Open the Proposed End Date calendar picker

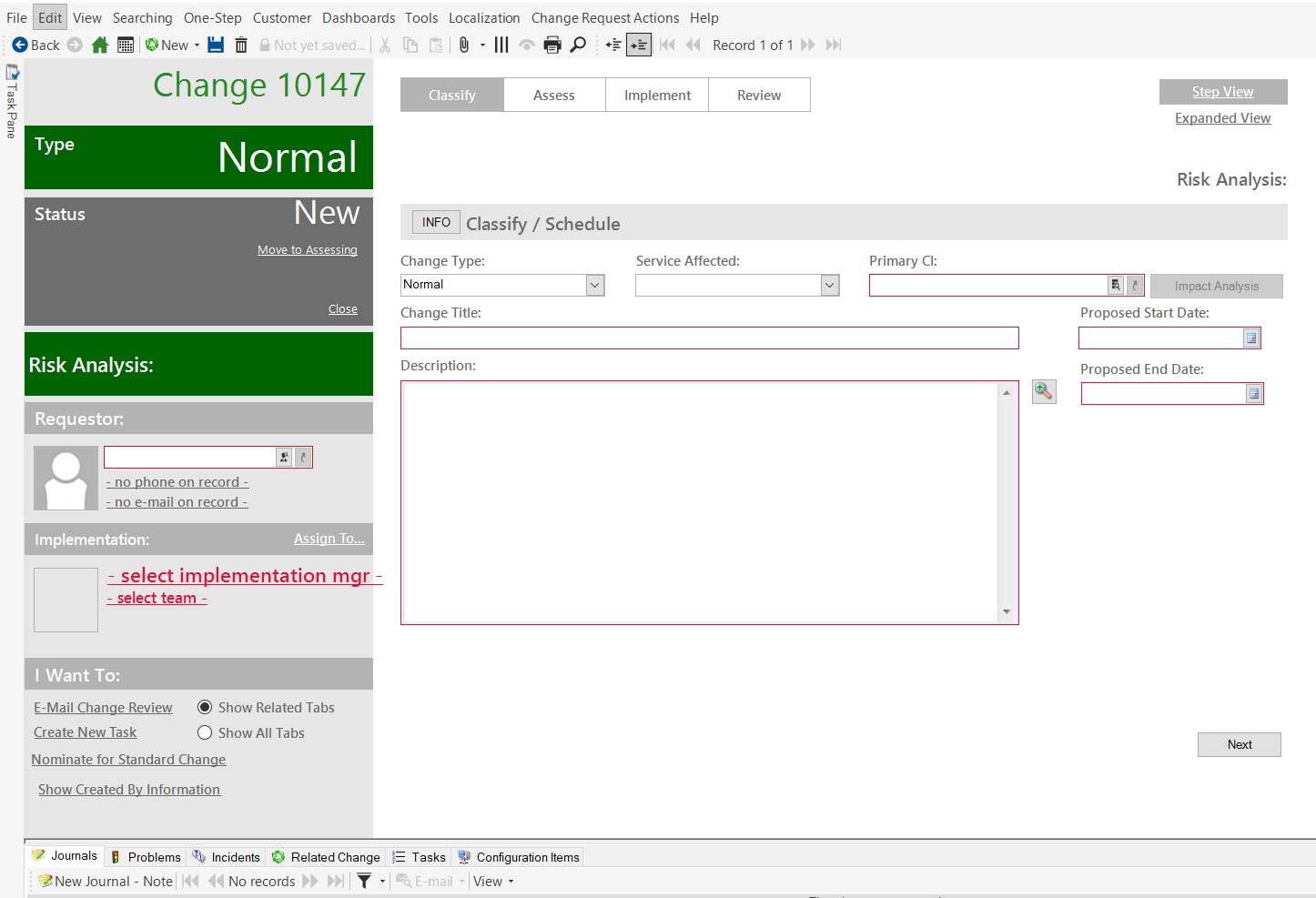[1253, 394]
